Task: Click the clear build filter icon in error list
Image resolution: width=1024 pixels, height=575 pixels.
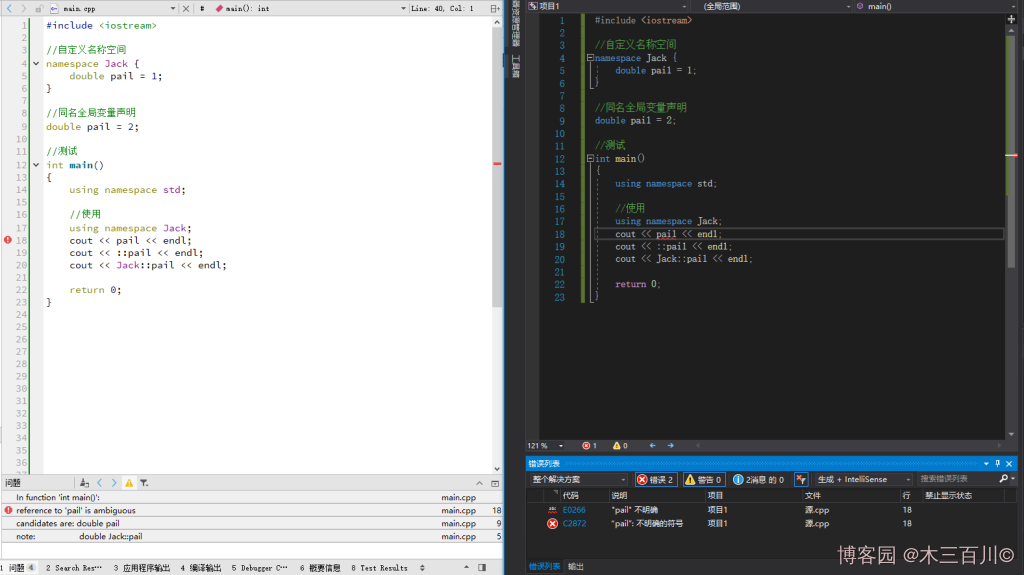Action: click(801, 480)
